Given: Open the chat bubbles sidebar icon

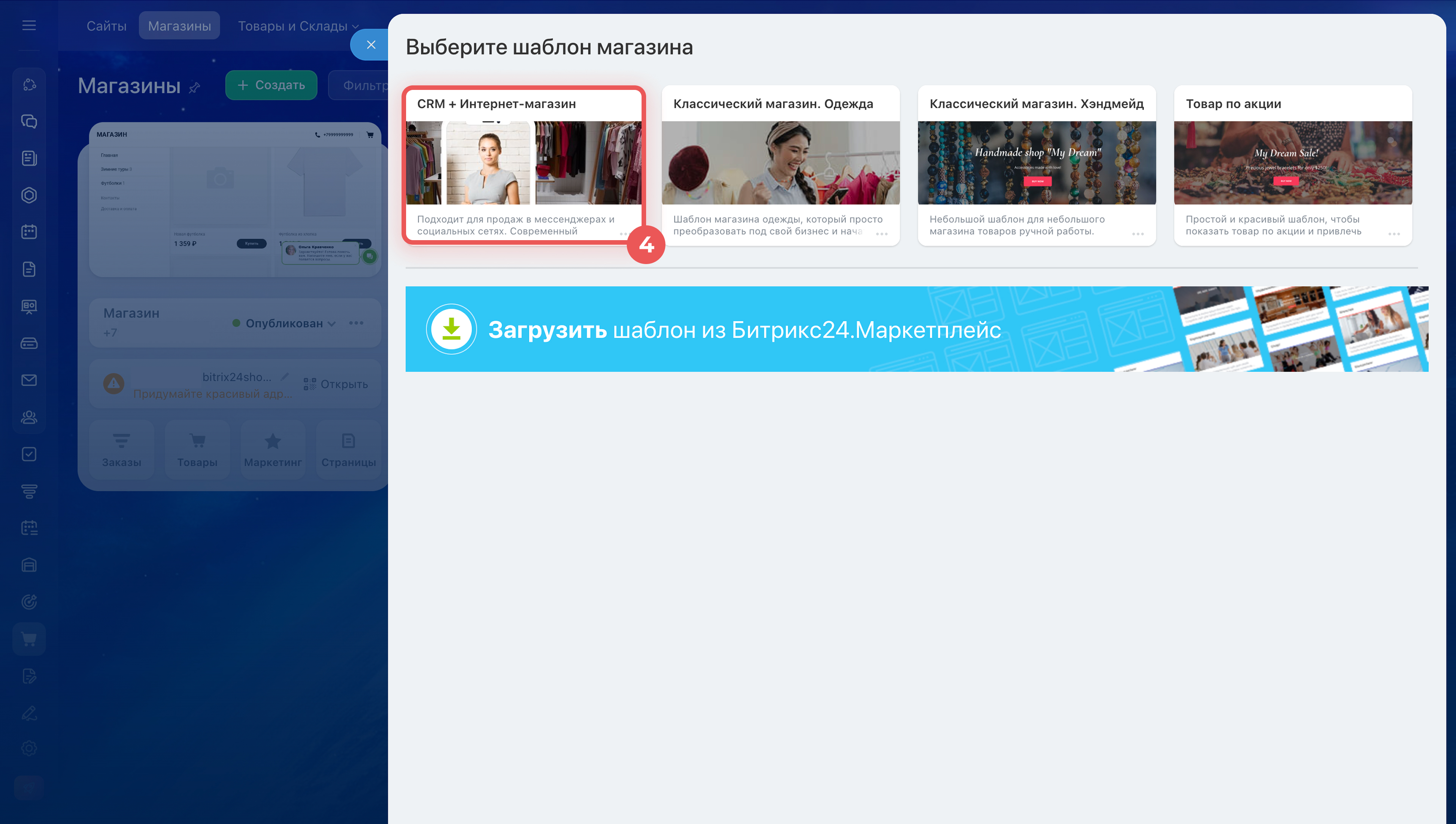Looking at the screenshot, I should click(29, 122).
